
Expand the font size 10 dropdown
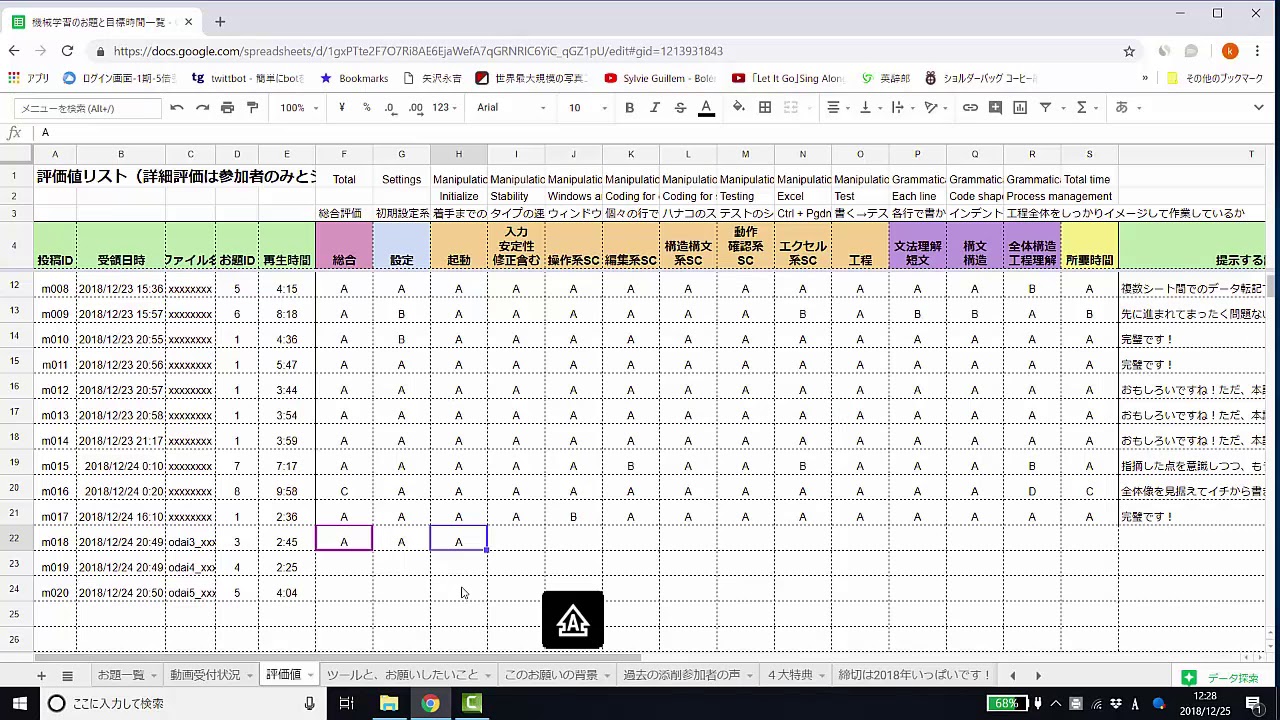click(586, 107)
